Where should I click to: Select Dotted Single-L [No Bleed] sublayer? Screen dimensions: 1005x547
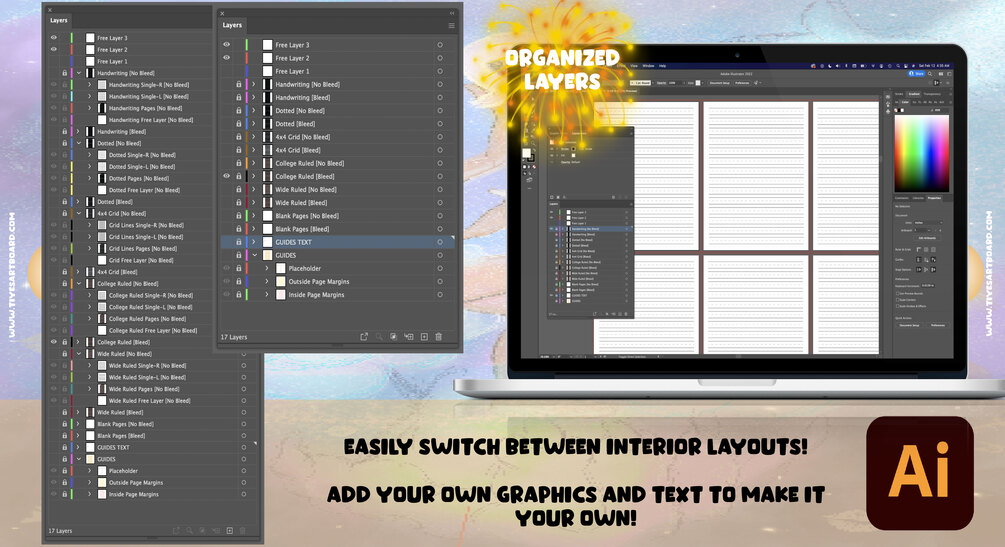142,167
